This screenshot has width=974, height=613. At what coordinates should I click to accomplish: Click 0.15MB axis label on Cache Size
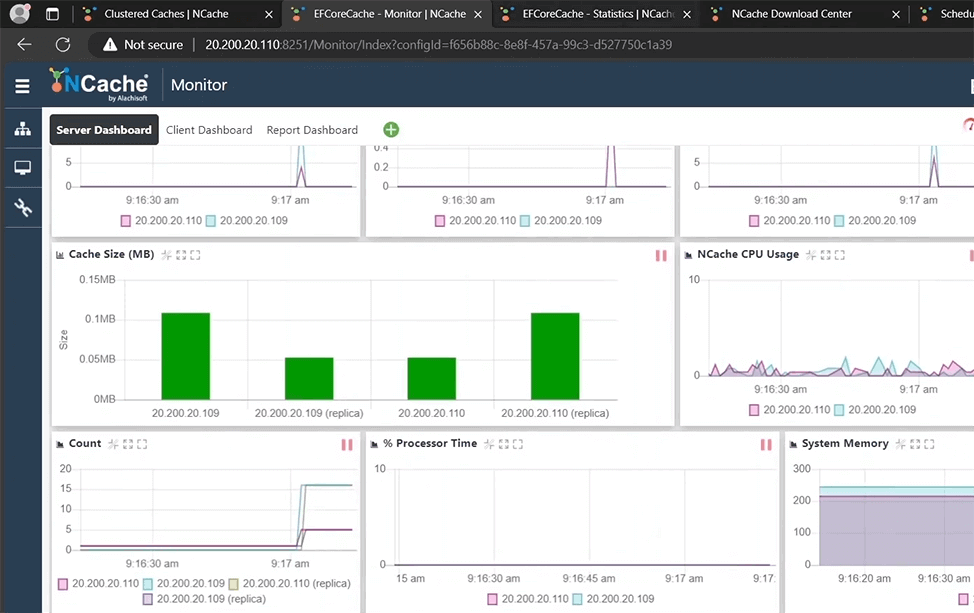coord(97,280)
